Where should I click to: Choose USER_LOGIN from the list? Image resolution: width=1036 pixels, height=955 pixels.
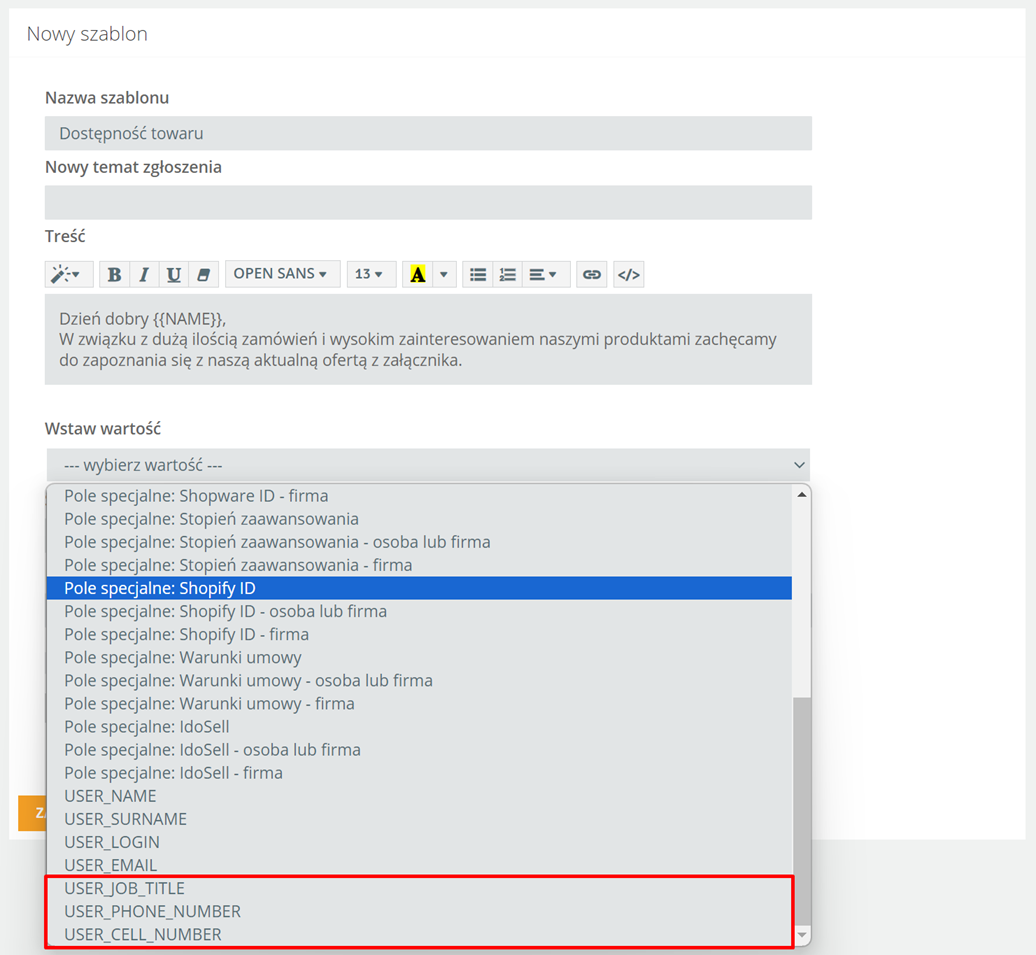[419, 843]
